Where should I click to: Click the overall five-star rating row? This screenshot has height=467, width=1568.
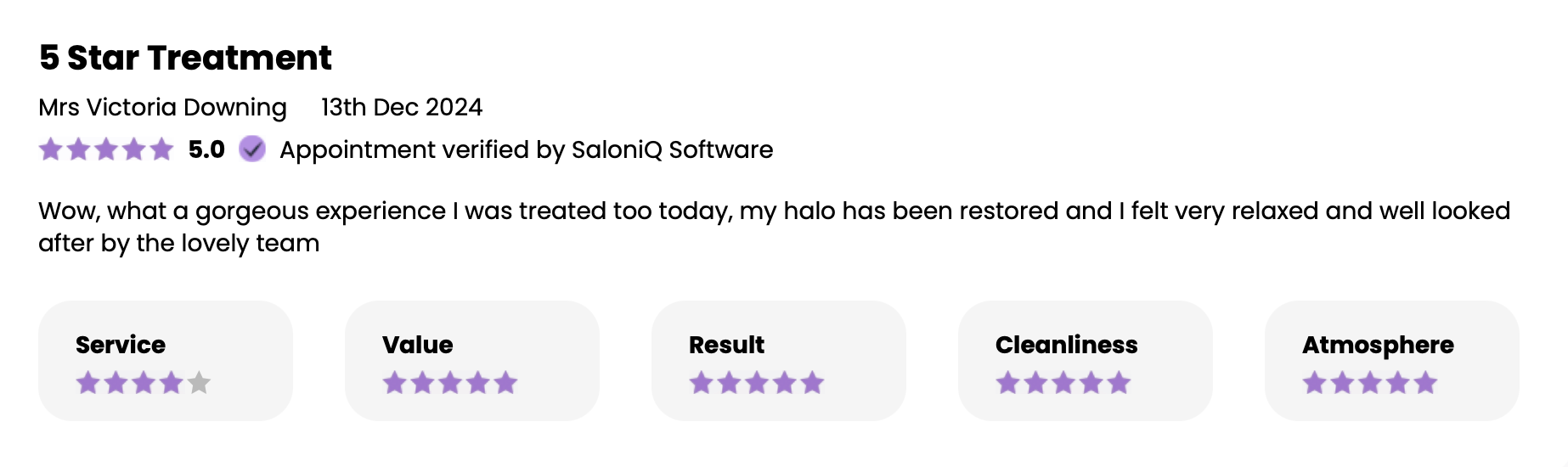(x=106, y=149)
